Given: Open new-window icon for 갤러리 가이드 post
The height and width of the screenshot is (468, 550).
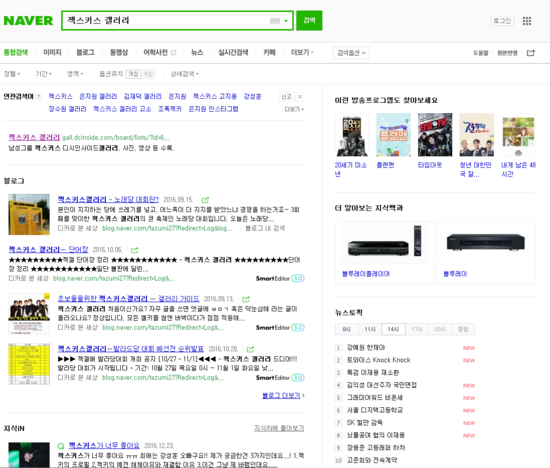Looking at the screenshot, I should tap(246, 299).
